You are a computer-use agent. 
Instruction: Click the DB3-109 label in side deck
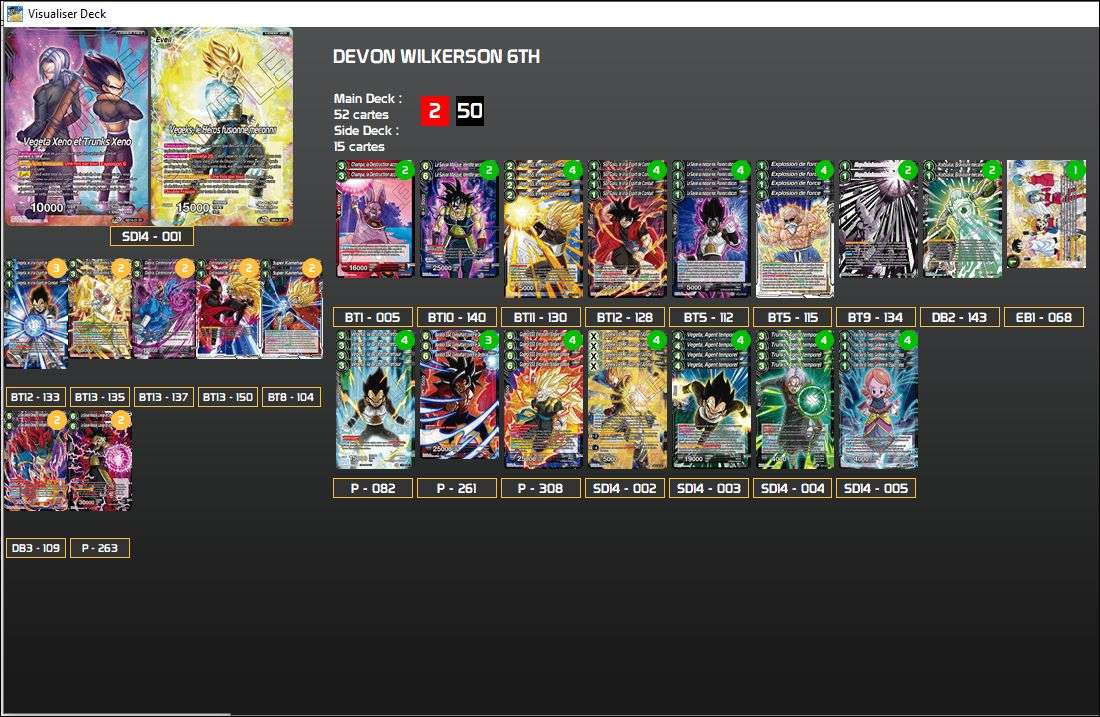click(37, 547)
